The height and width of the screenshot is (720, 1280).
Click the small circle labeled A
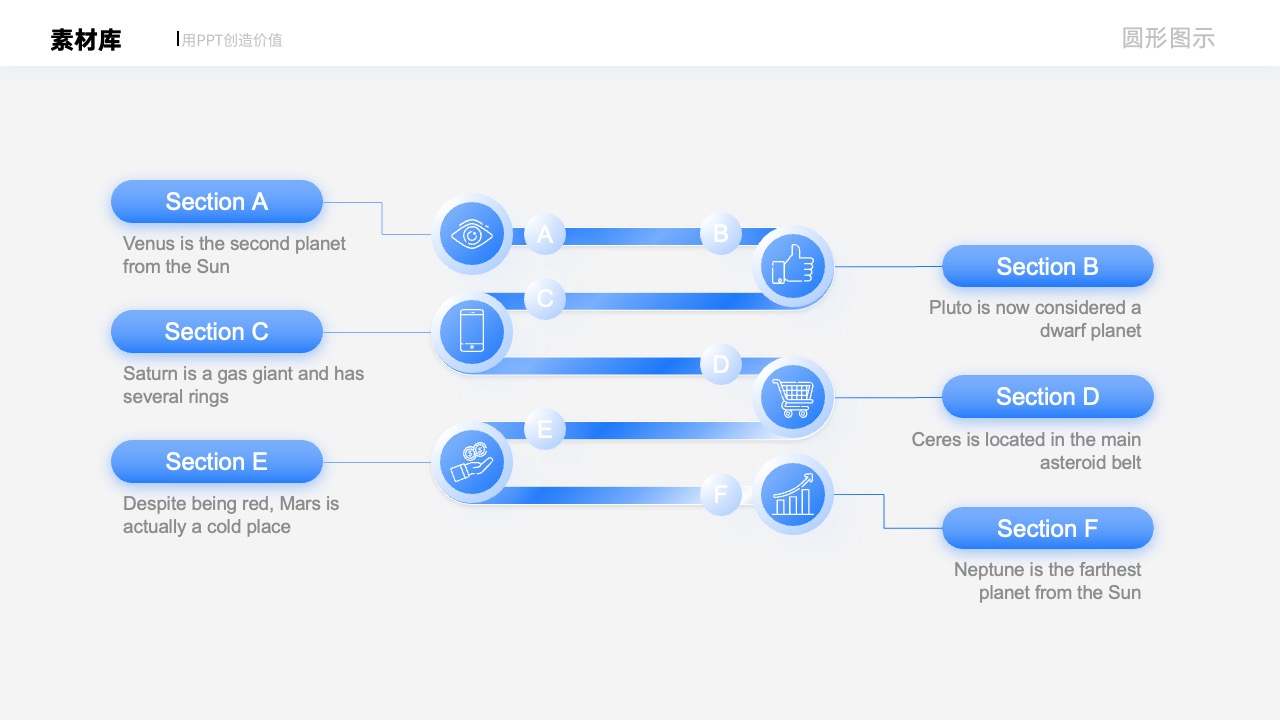[545, 234]
